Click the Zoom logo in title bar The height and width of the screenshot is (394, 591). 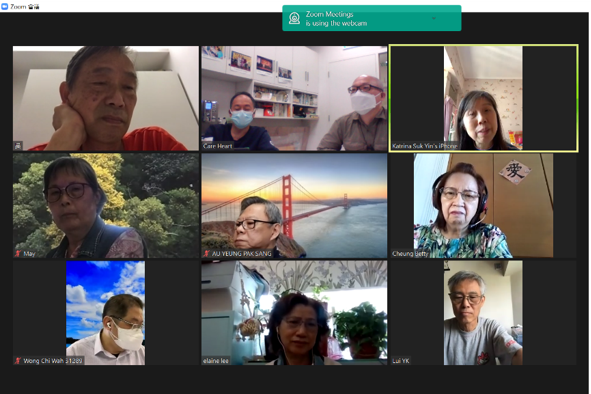pyautogui.click(x=5, y=6)
